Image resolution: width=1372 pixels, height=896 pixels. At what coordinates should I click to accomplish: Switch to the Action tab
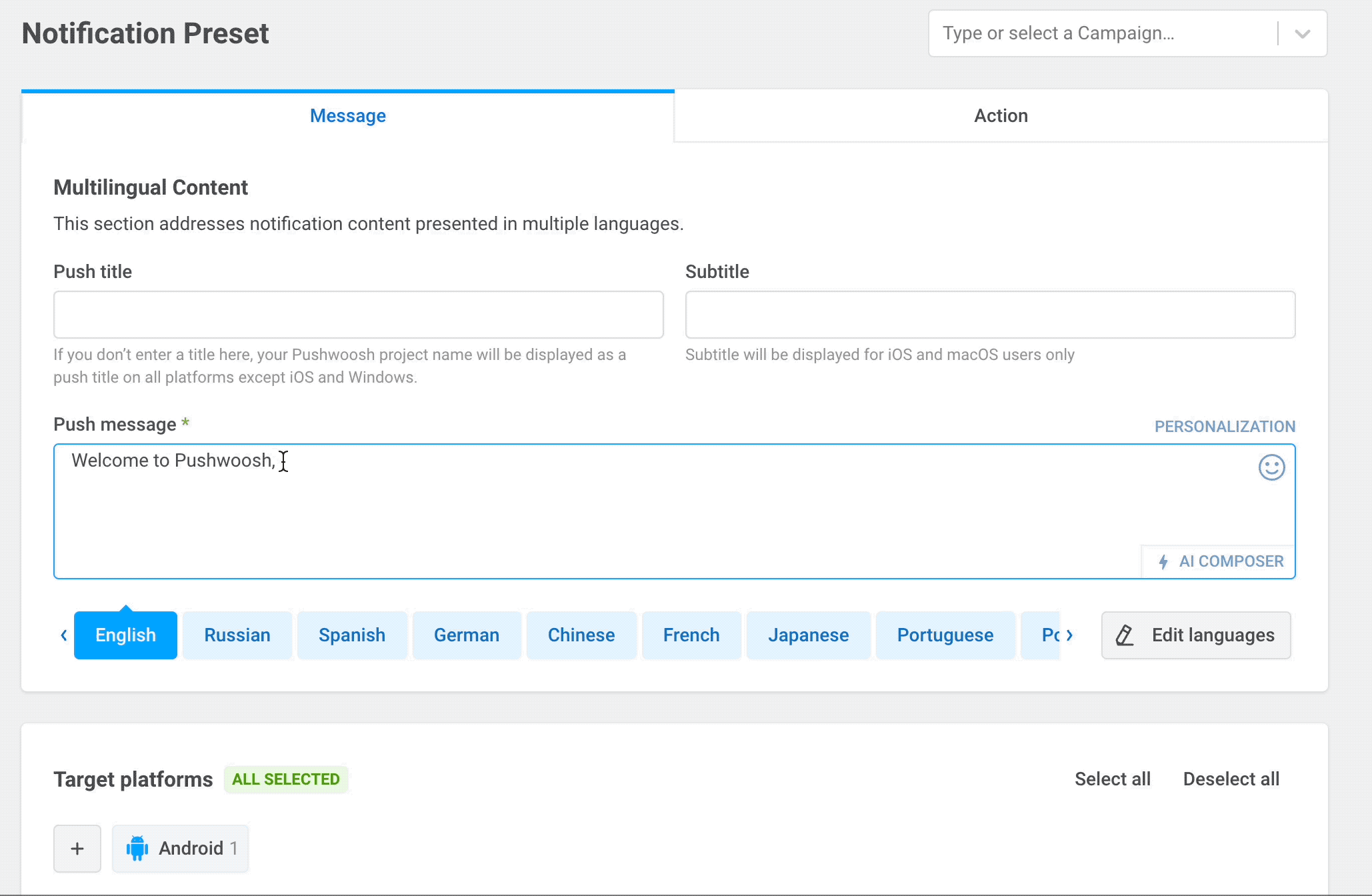pyautogui.click(x=1001, y=116)
